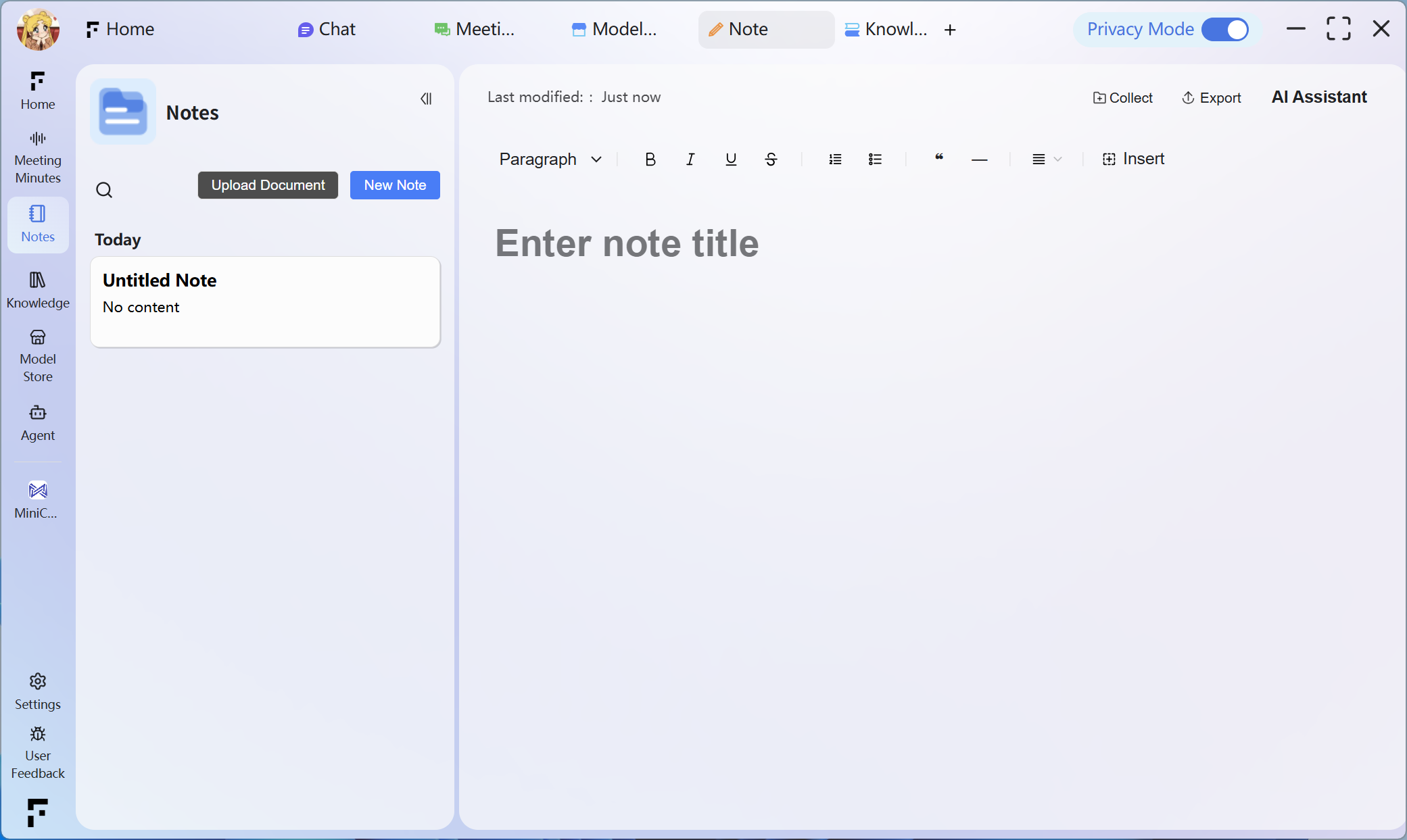1407x840 pixels.
Task: Open the Knowledge section in the sidebar
Action: [x=38, y=289]
